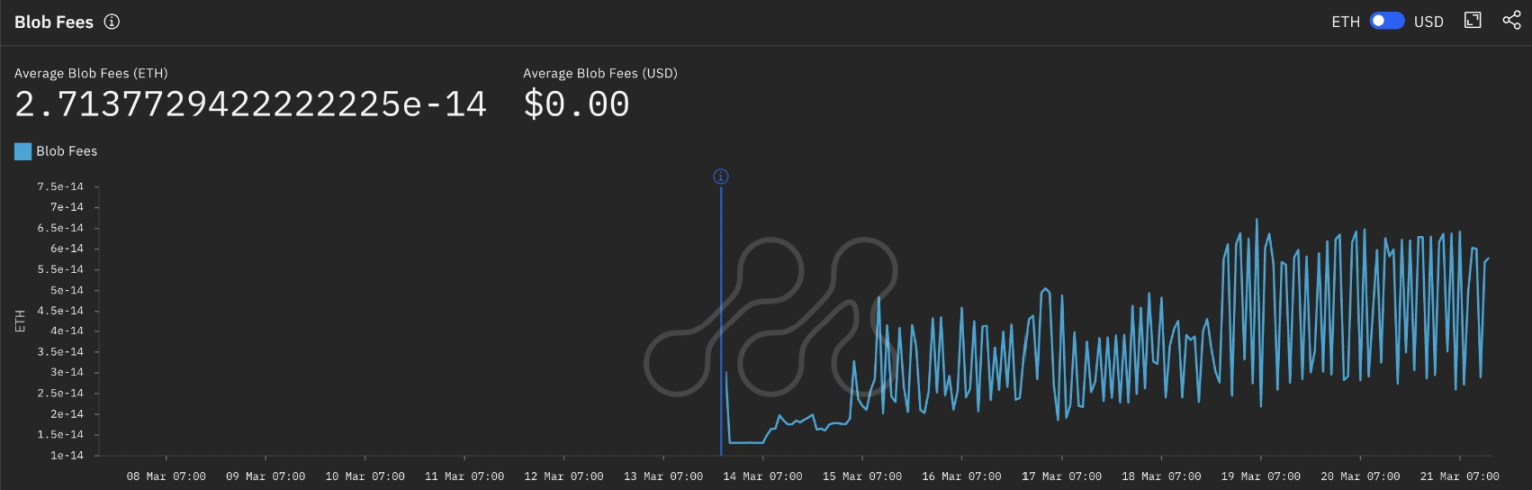This screenshot has height=490, width=1532.
Task: Click the Blob Fees panel title
Action: pos(54,22)
